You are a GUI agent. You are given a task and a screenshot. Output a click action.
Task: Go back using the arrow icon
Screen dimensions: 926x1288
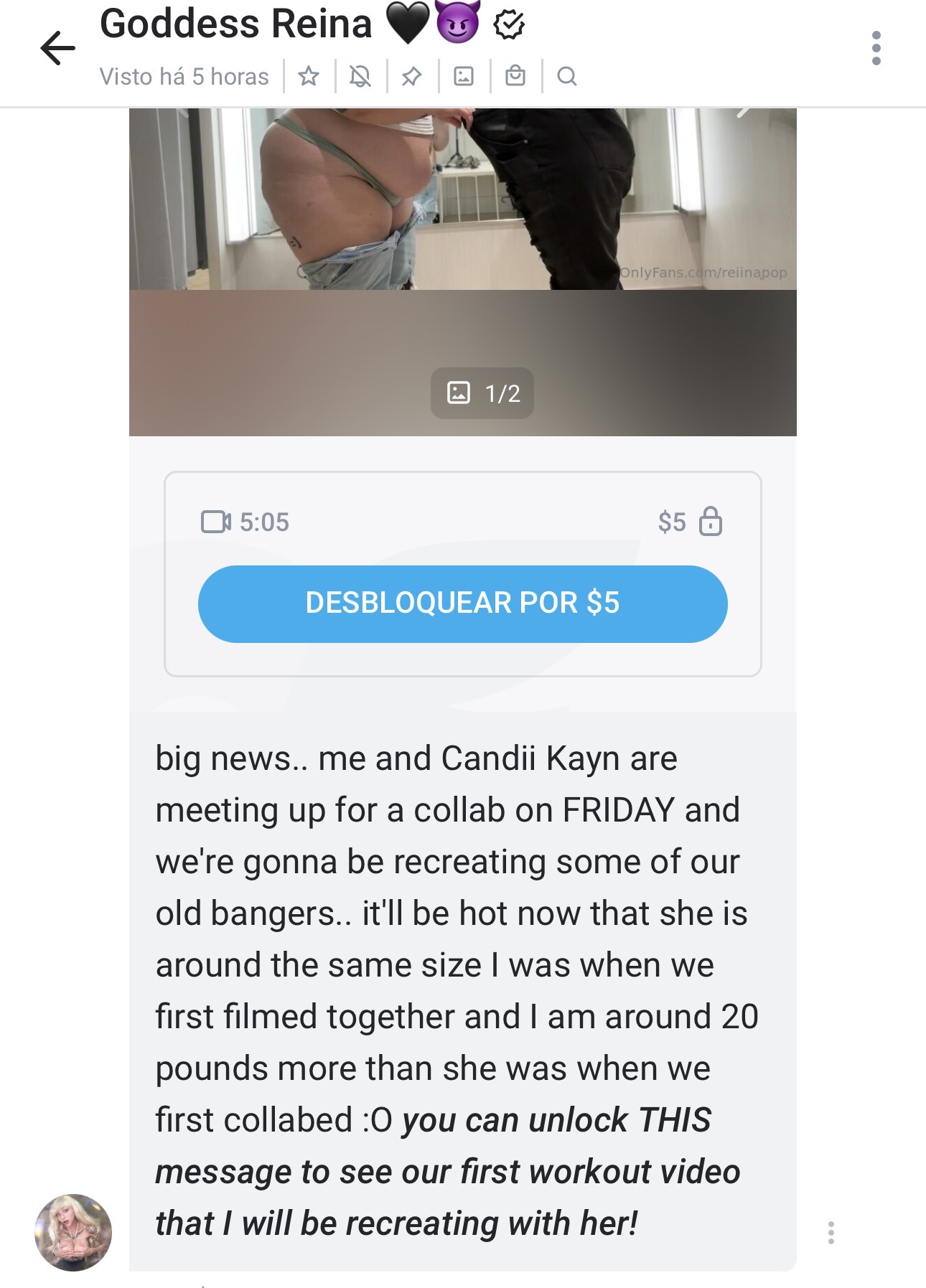[x=57, y=48]
